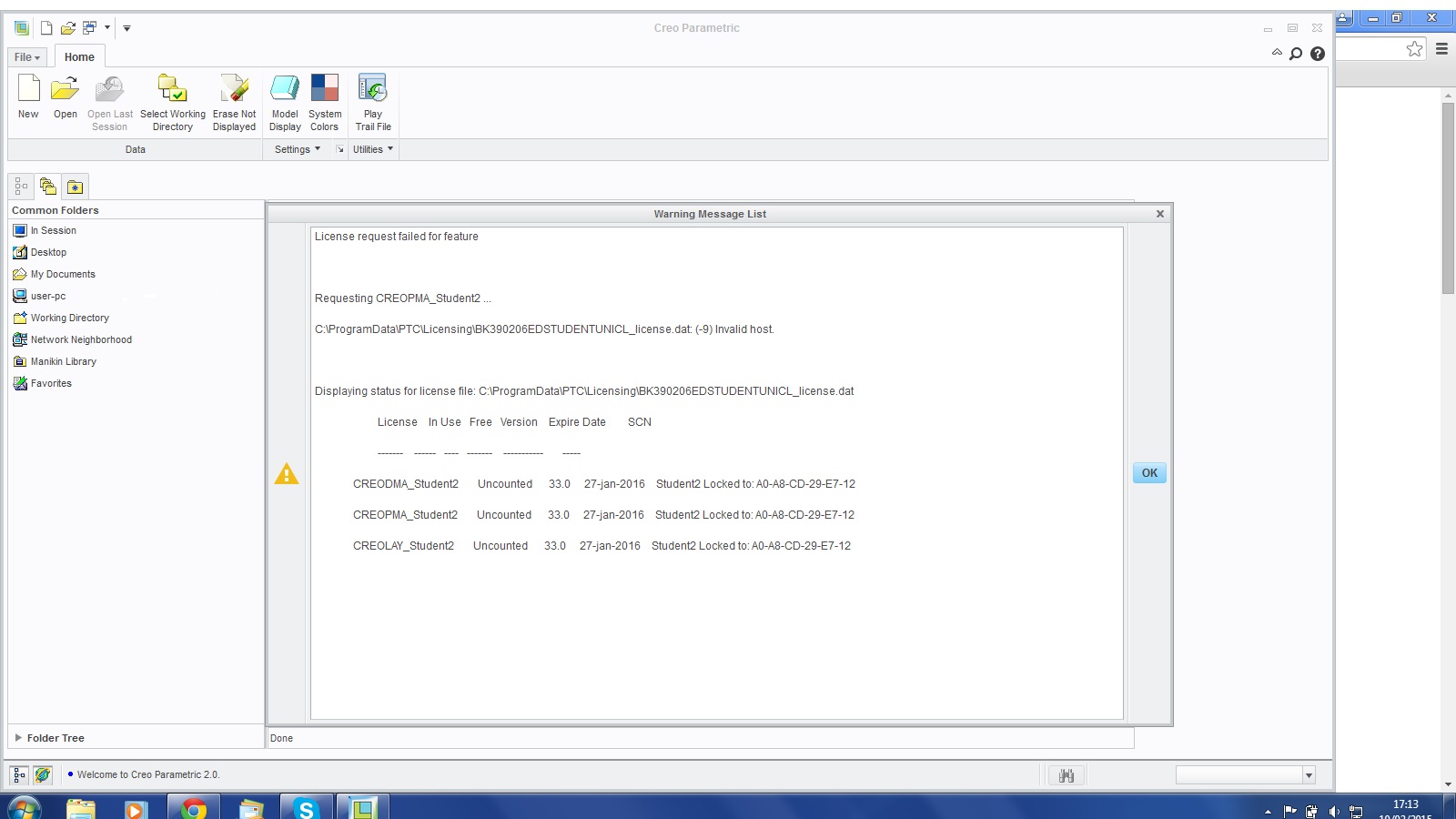The width and height of the screenshot is (1456, 819).
Task: Toggle navigator display in status bar
Action: [19, 774]
